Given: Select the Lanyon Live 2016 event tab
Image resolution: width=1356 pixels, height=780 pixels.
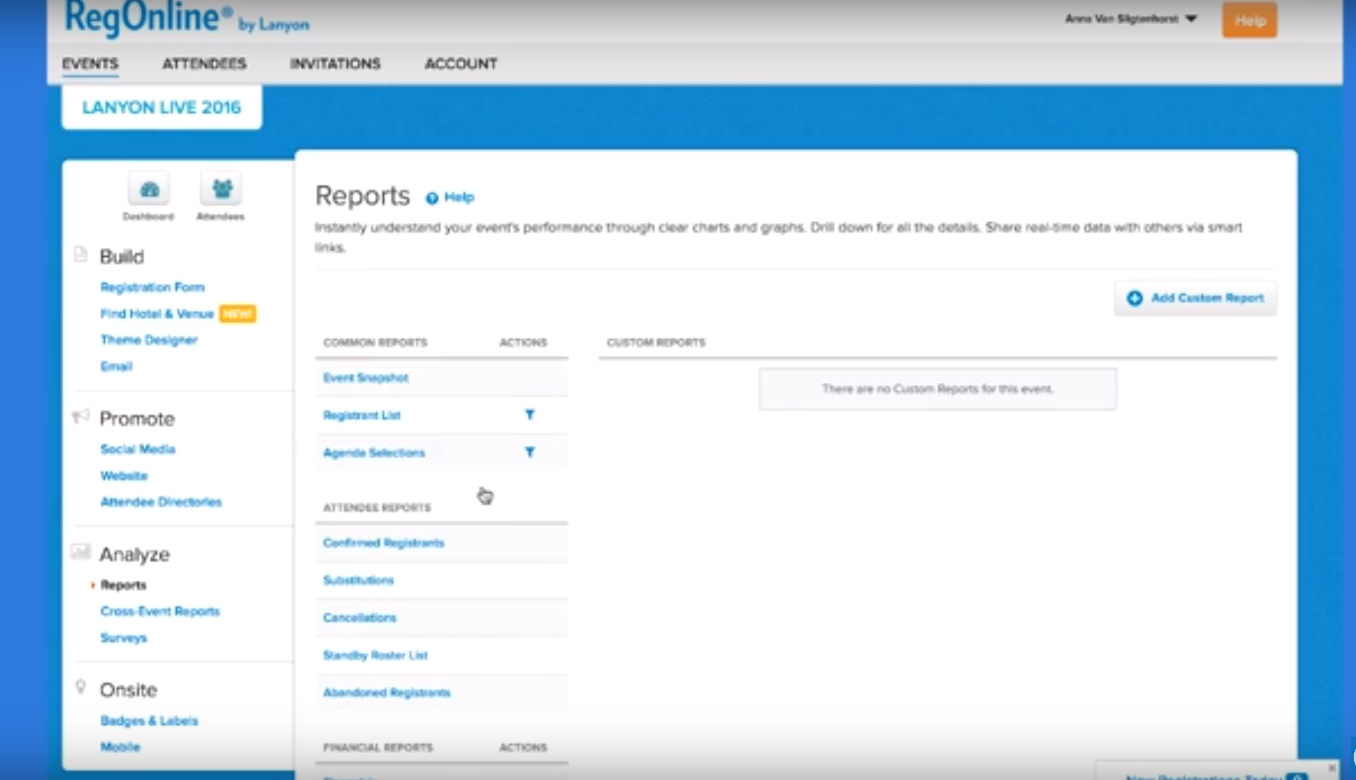Looking at the screenshot, I should point(162,108).
